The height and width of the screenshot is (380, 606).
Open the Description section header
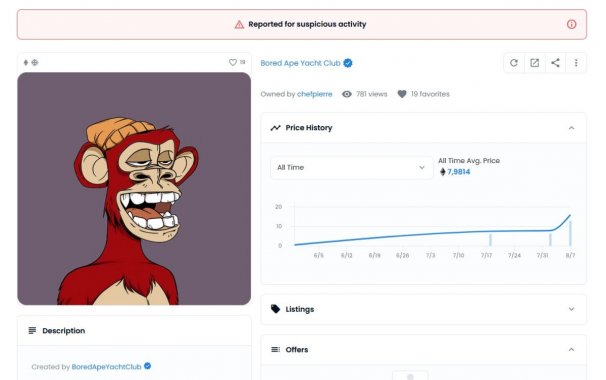pos(134,331)
